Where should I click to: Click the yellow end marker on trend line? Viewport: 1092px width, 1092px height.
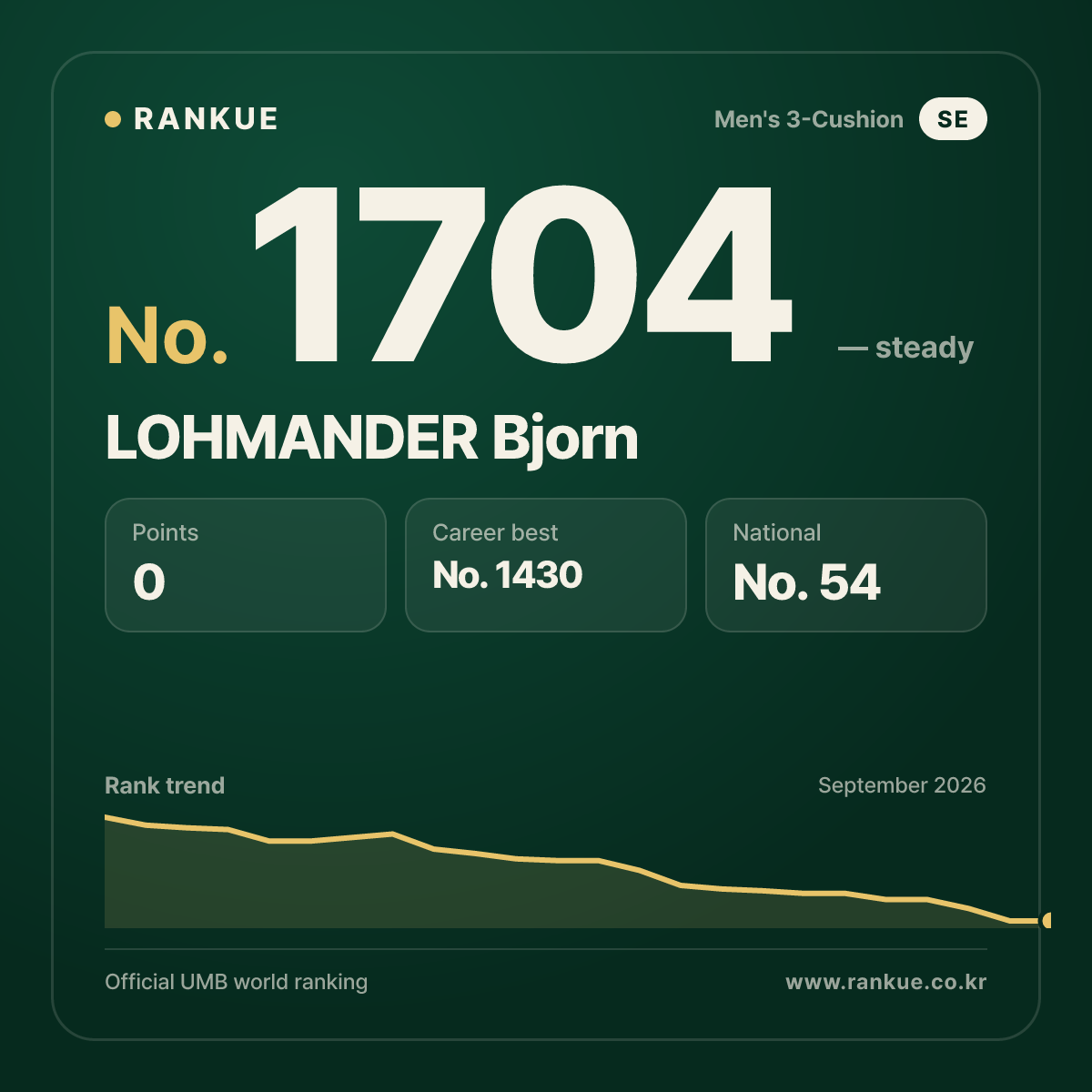click(x=1047, y=920)
